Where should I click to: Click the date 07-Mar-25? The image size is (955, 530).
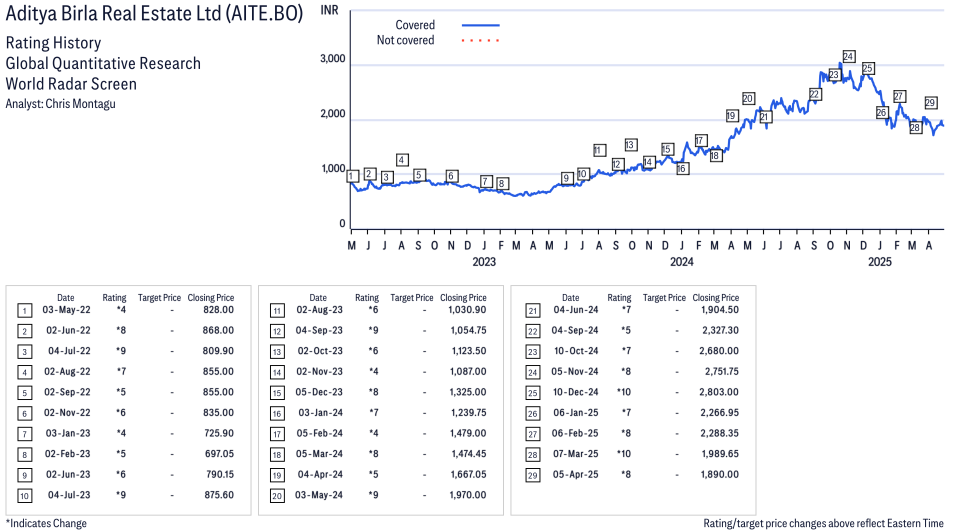pos(576,454)
